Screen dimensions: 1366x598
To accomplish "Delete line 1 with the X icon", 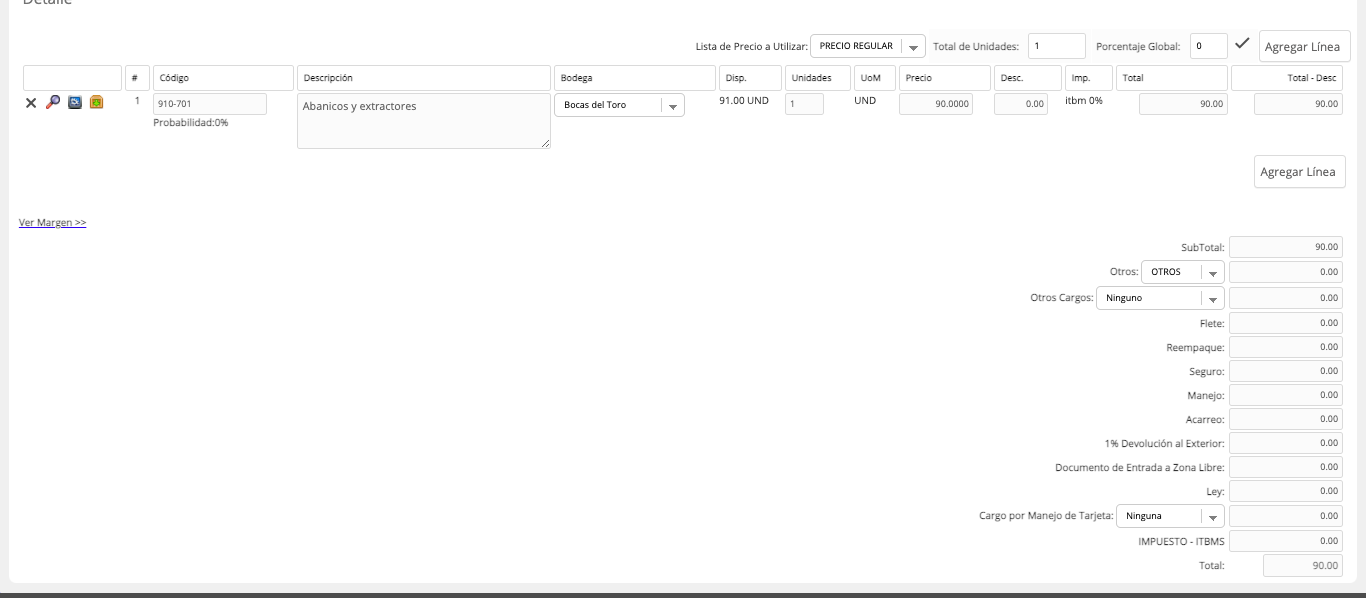I will 31,102.
